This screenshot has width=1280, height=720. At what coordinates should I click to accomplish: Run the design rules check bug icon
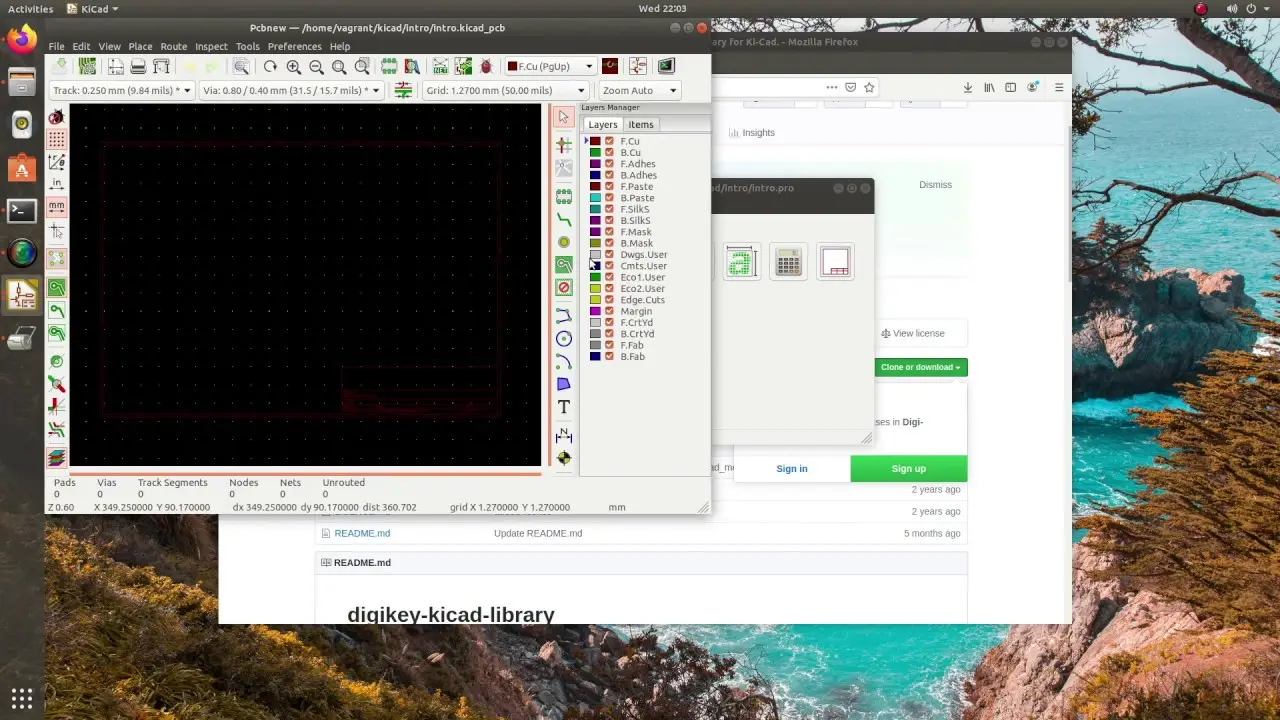[486, 67]
